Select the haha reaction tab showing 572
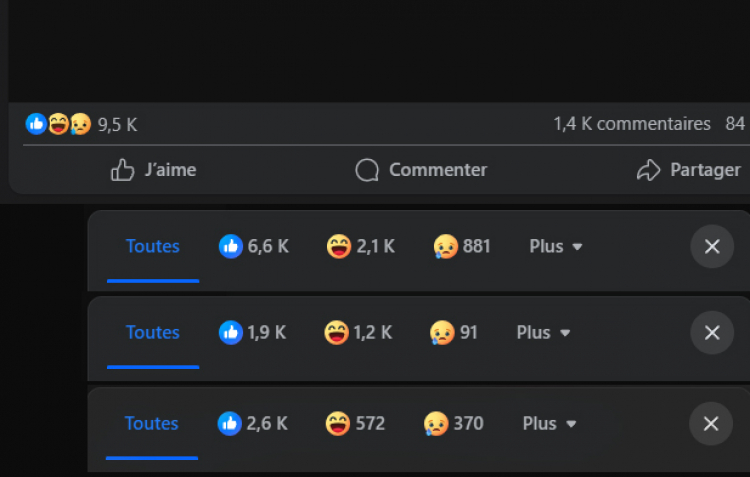Viewport: 750px width, 477px height. (x=355, y=423)
